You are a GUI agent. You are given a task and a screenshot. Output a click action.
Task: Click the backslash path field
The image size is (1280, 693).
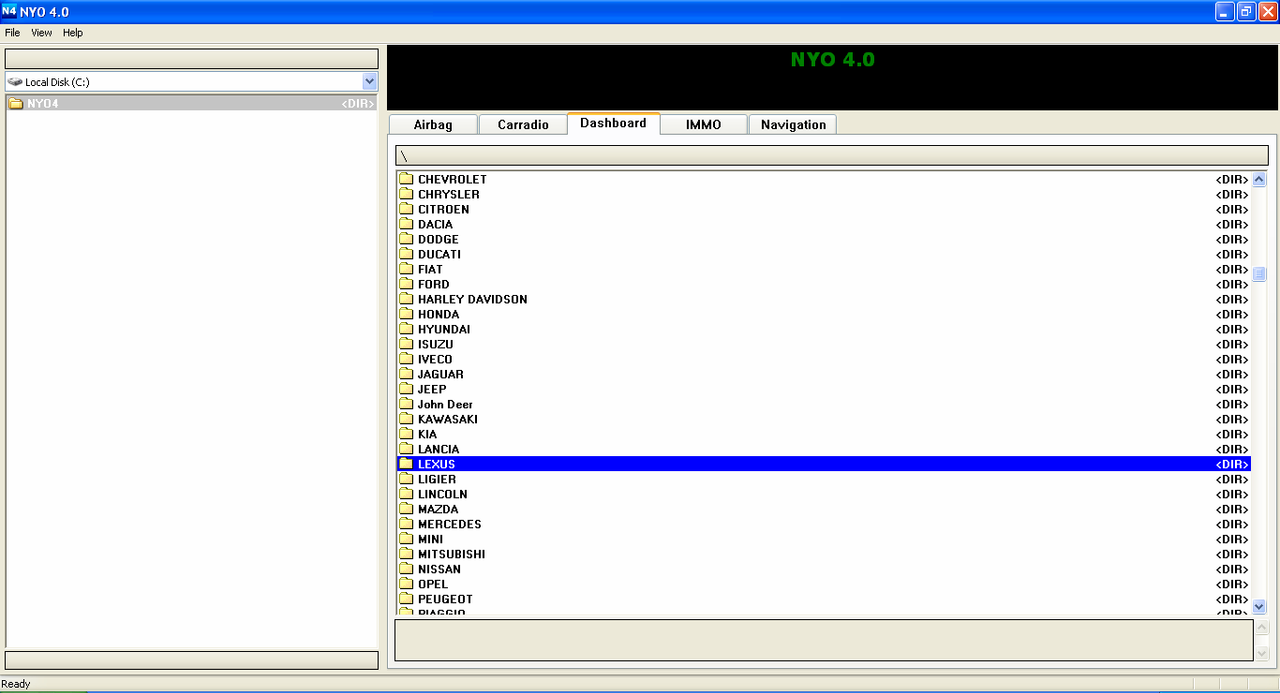pyautogui.click(x=832, y=156)
